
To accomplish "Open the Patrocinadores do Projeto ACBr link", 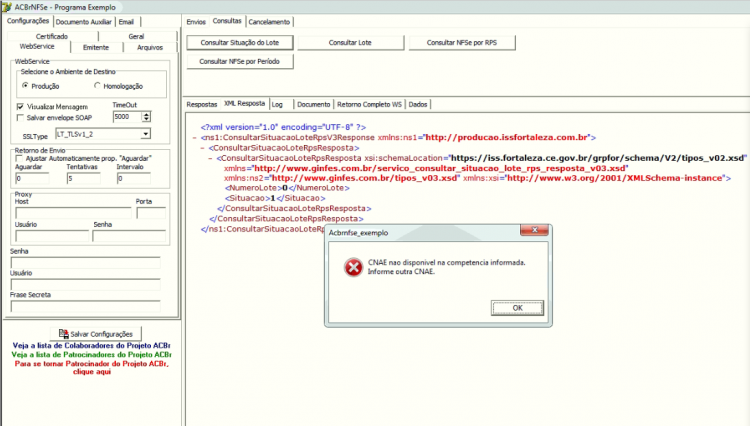I will point(91,354).
